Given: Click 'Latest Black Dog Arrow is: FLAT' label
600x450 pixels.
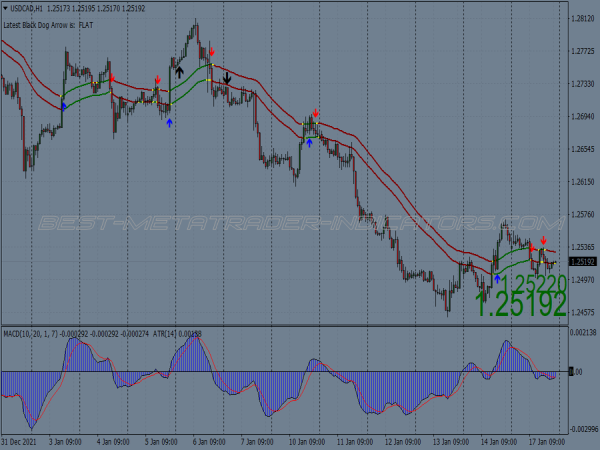Looking at the screenshot, I should click(48, 25).
